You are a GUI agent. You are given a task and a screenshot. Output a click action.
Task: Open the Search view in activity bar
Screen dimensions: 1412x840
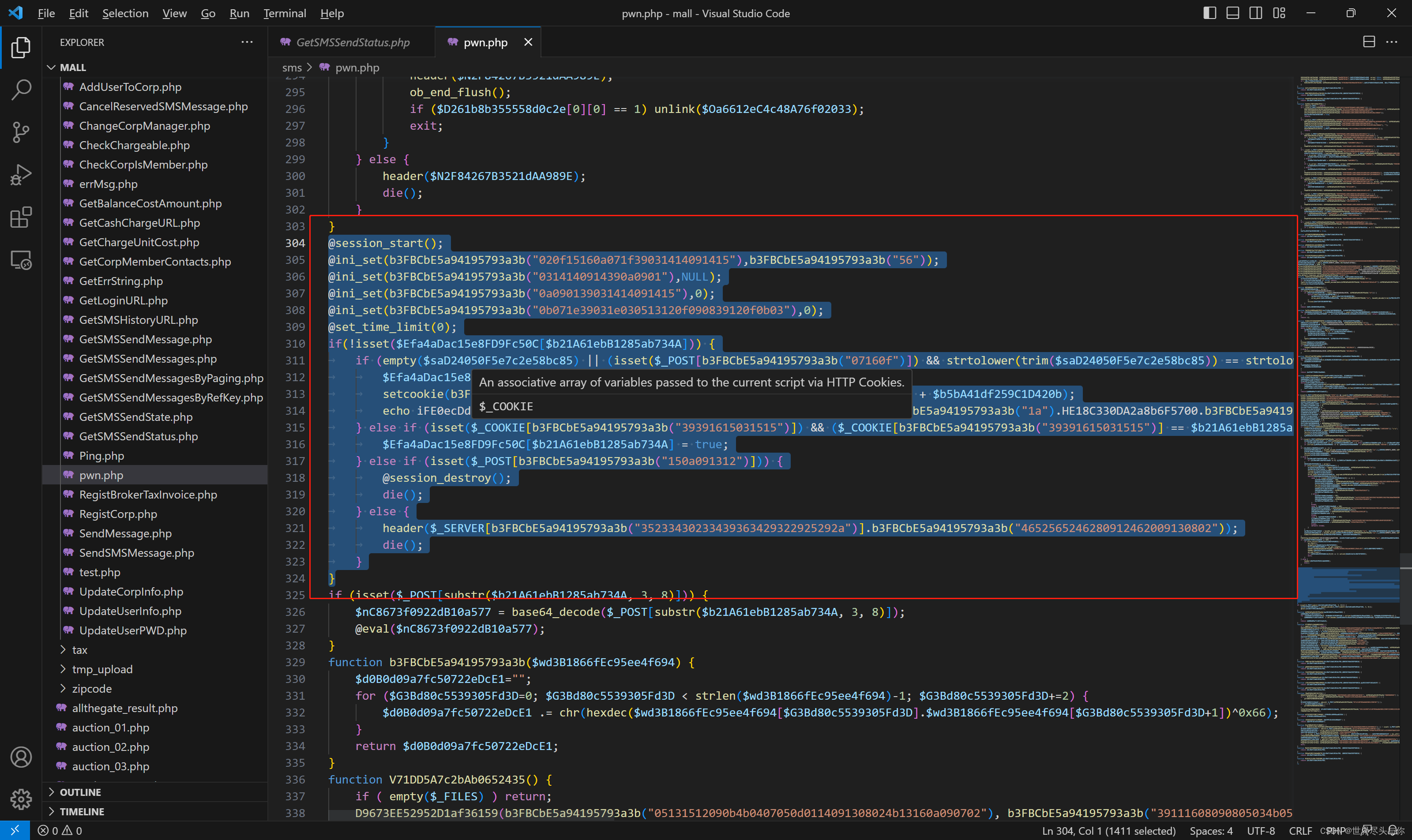(21, 90)
